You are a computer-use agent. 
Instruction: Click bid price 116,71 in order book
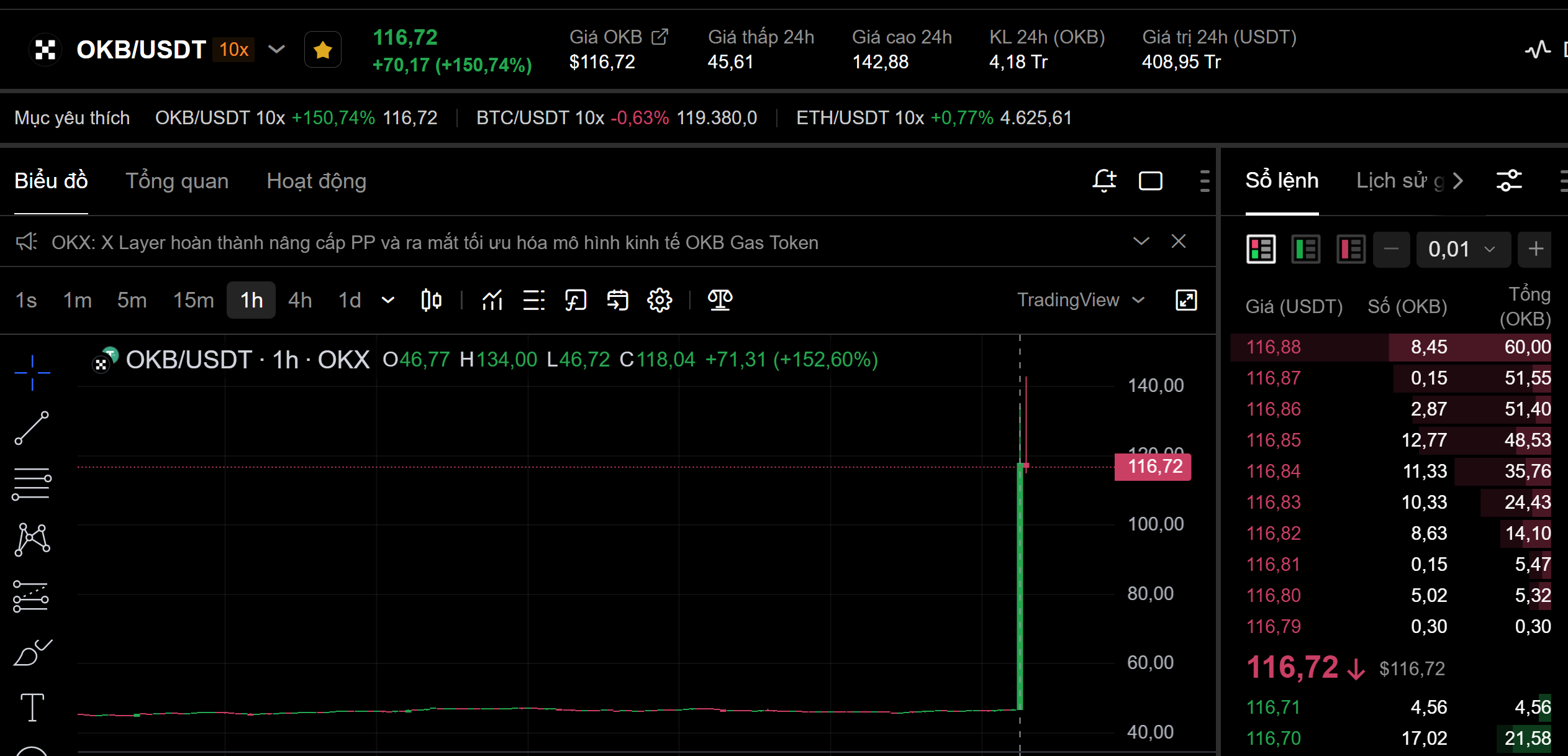point(1273,707)
